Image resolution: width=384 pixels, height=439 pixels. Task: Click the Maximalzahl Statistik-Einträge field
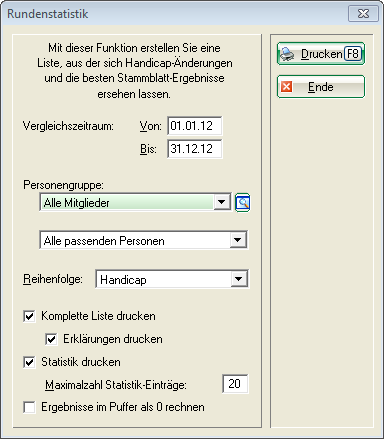click(x=235, y=384)
